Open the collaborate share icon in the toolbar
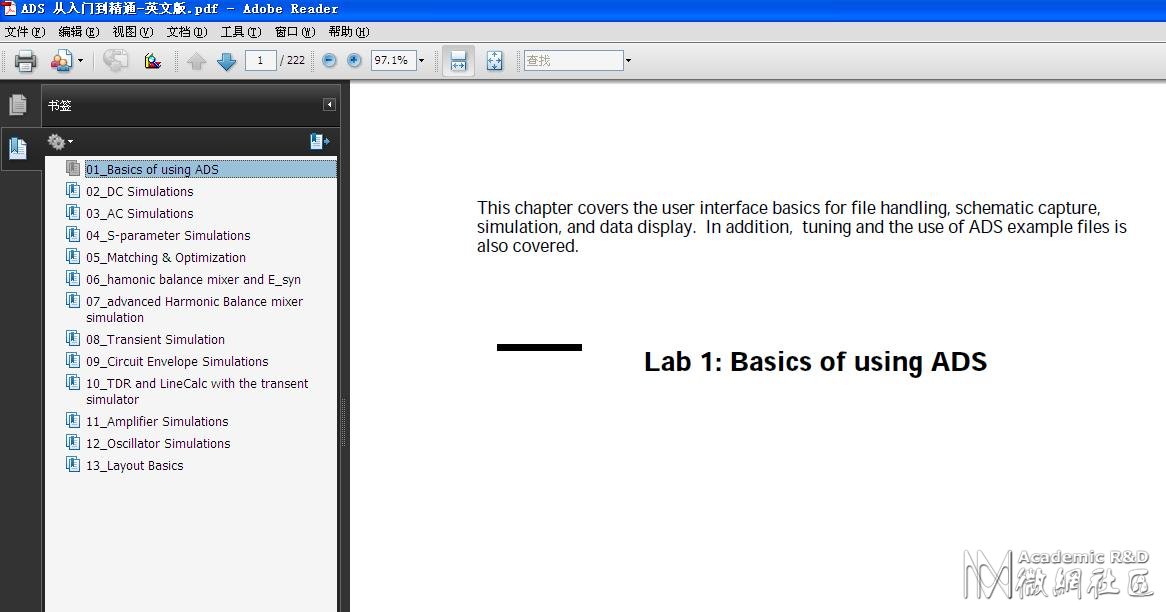The image size is (1166, 612). [61, 60]
